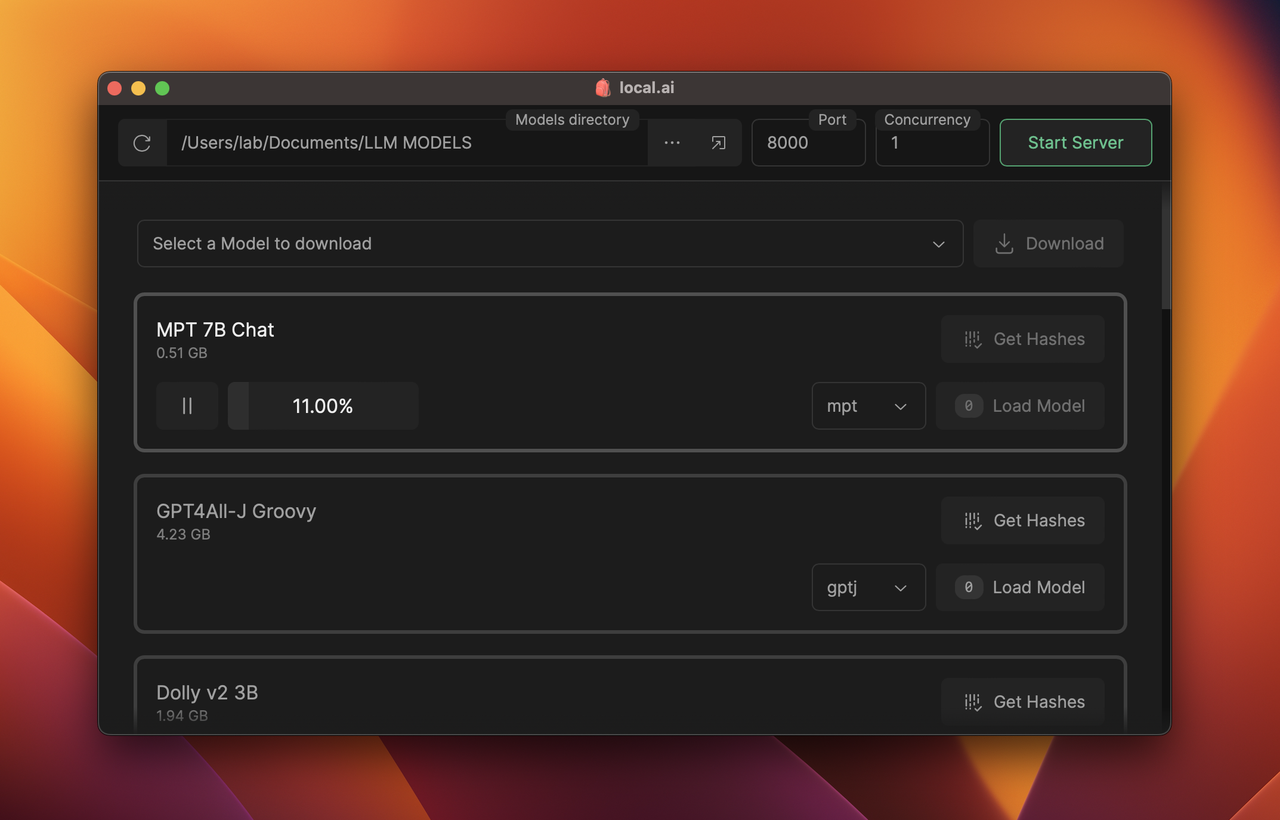Click Get Hashes for GPT4All-J Groovy
The width and height of the screenshot is (1280, 820).
point(1023,520)
